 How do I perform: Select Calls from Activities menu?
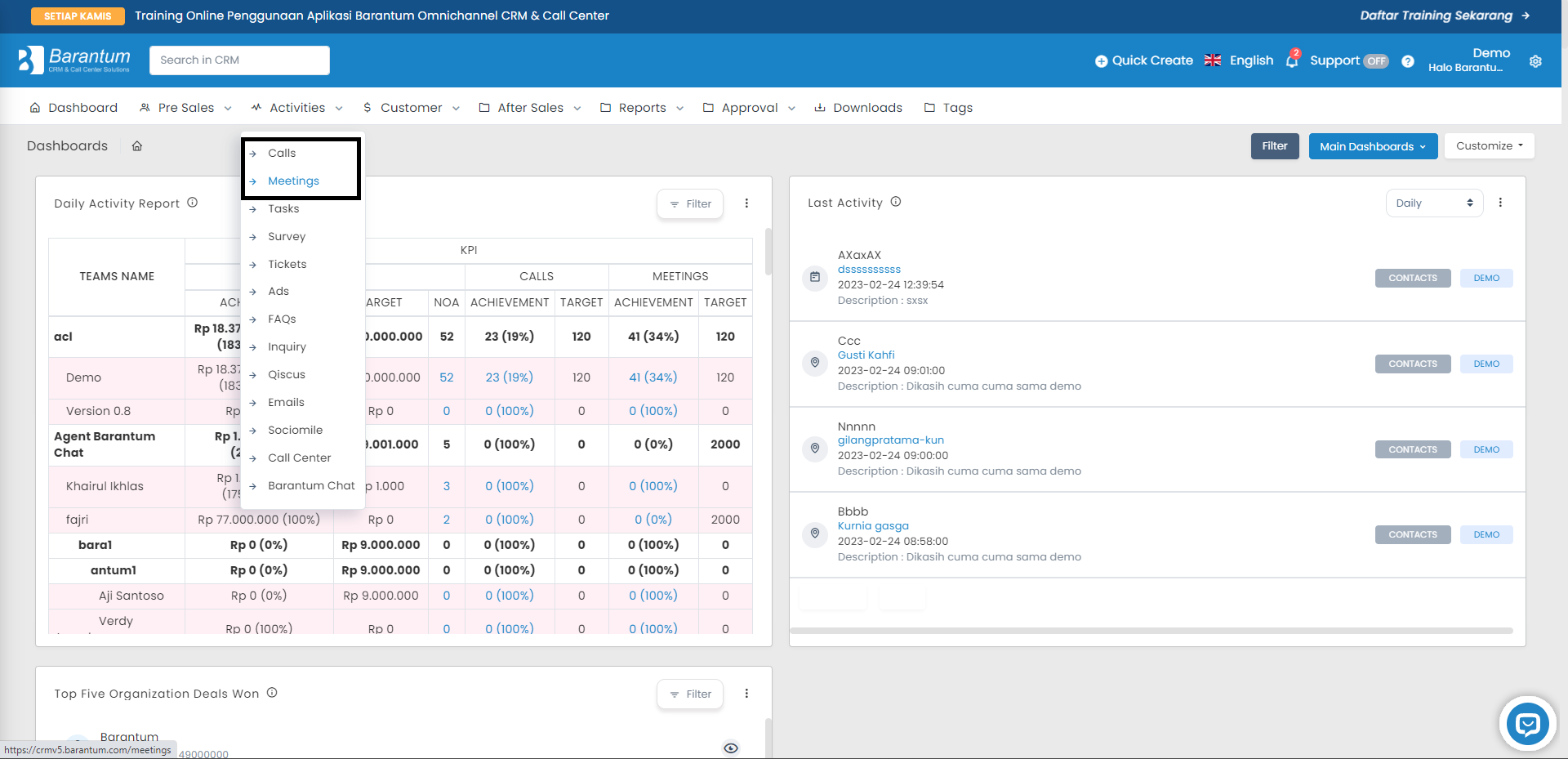pyautogui.click(x=282, y=153)
